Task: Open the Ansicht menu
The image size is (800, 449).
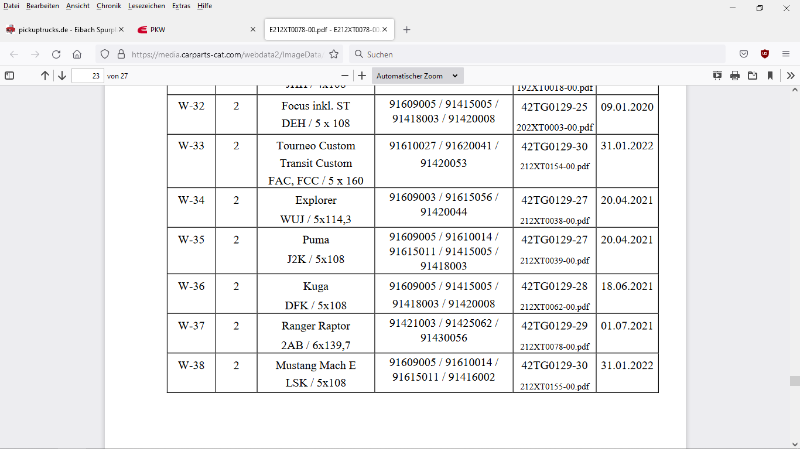Action: [x=78, y=6]
